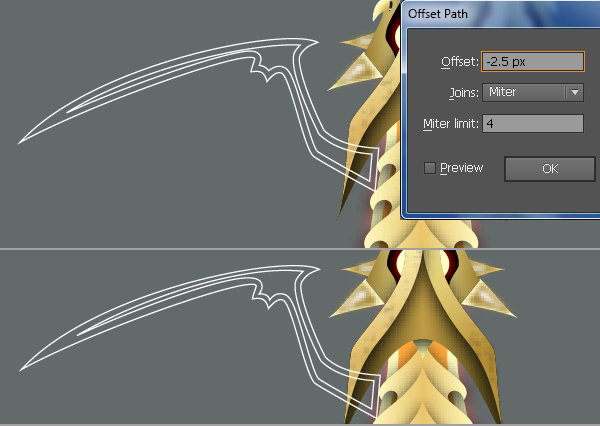
Task: Click the Joins dropdown arrow
Action: coord(575,92)
